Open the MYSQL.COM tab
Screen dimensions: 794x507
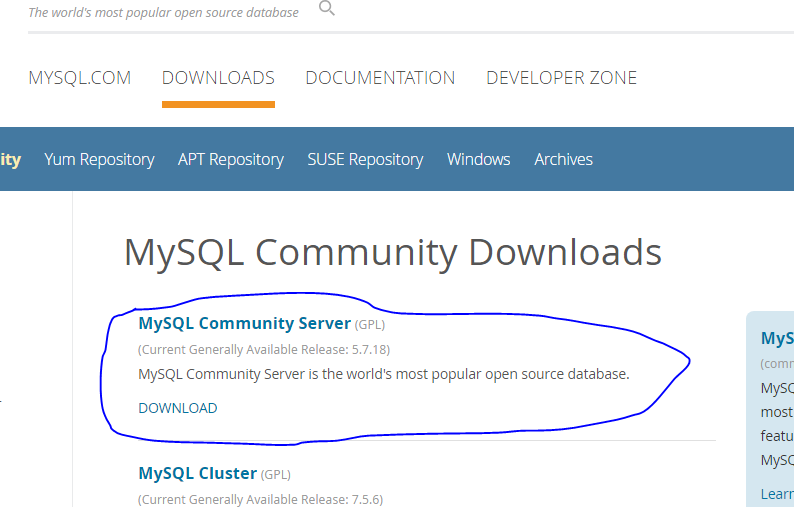tap(80, 78)
